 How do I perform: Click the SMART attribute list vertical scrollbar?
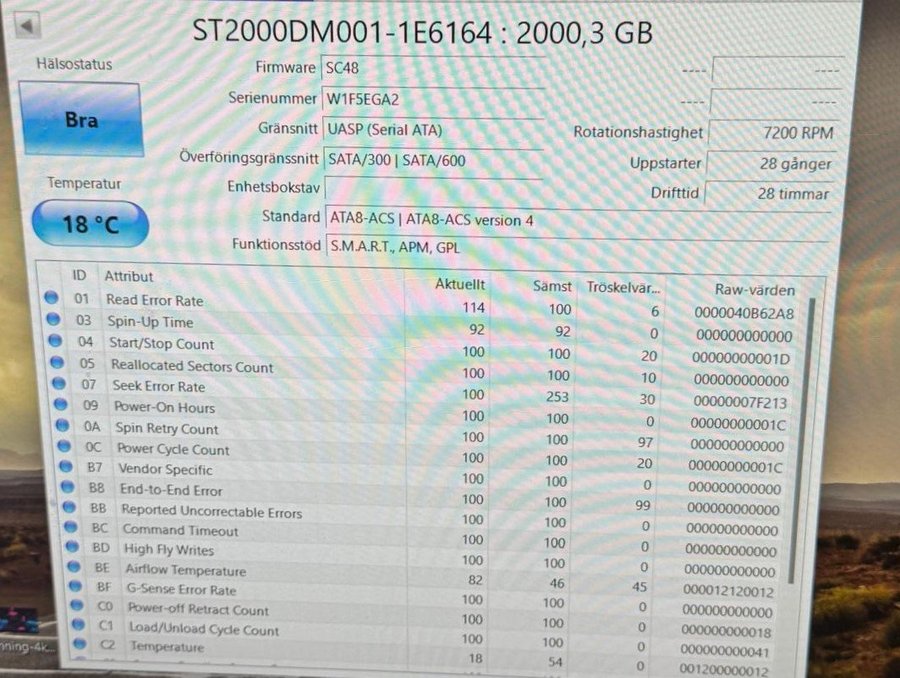(x=804, y=442)
